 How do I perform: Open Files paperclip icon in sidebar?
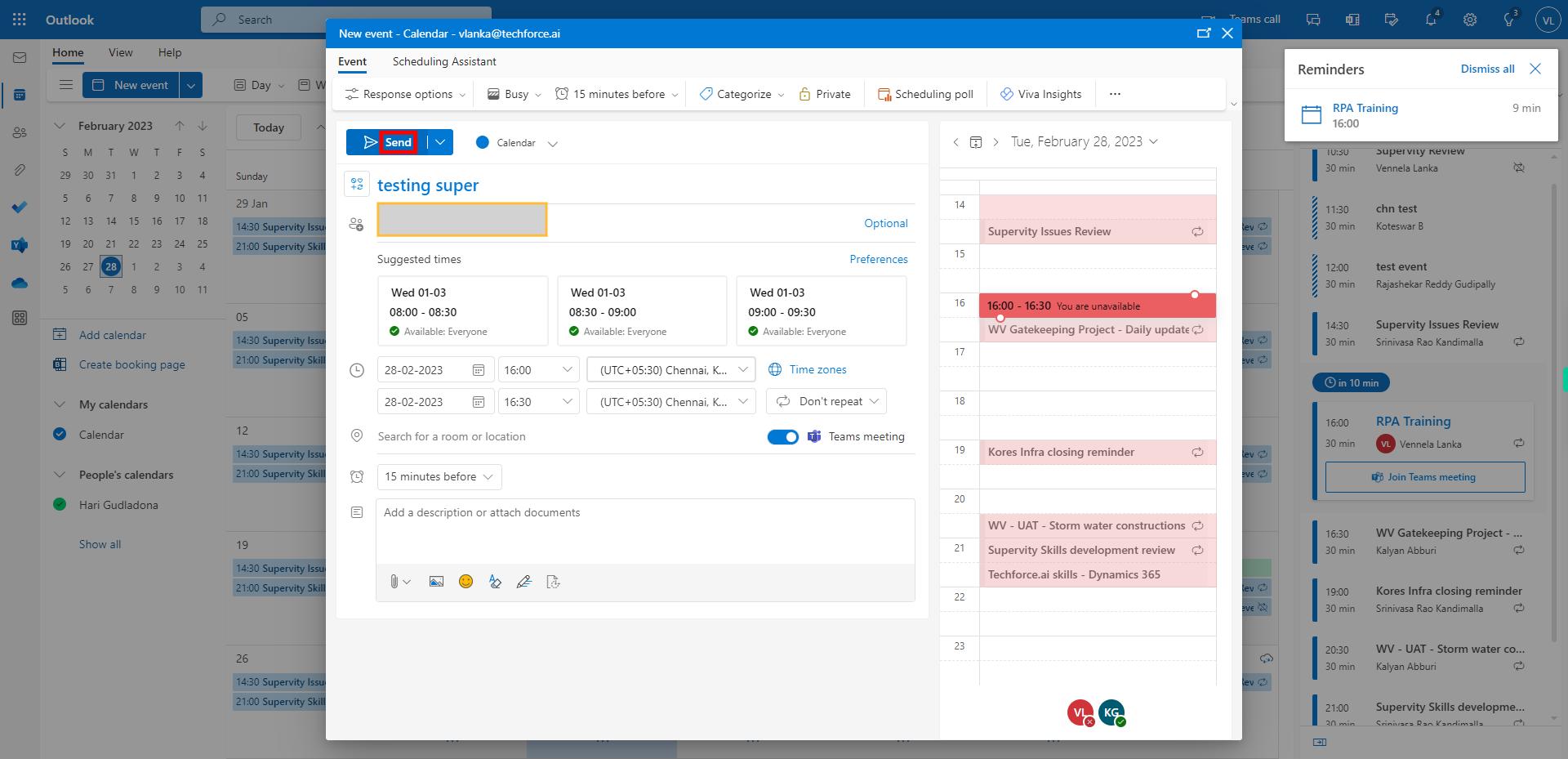point(20,170)
